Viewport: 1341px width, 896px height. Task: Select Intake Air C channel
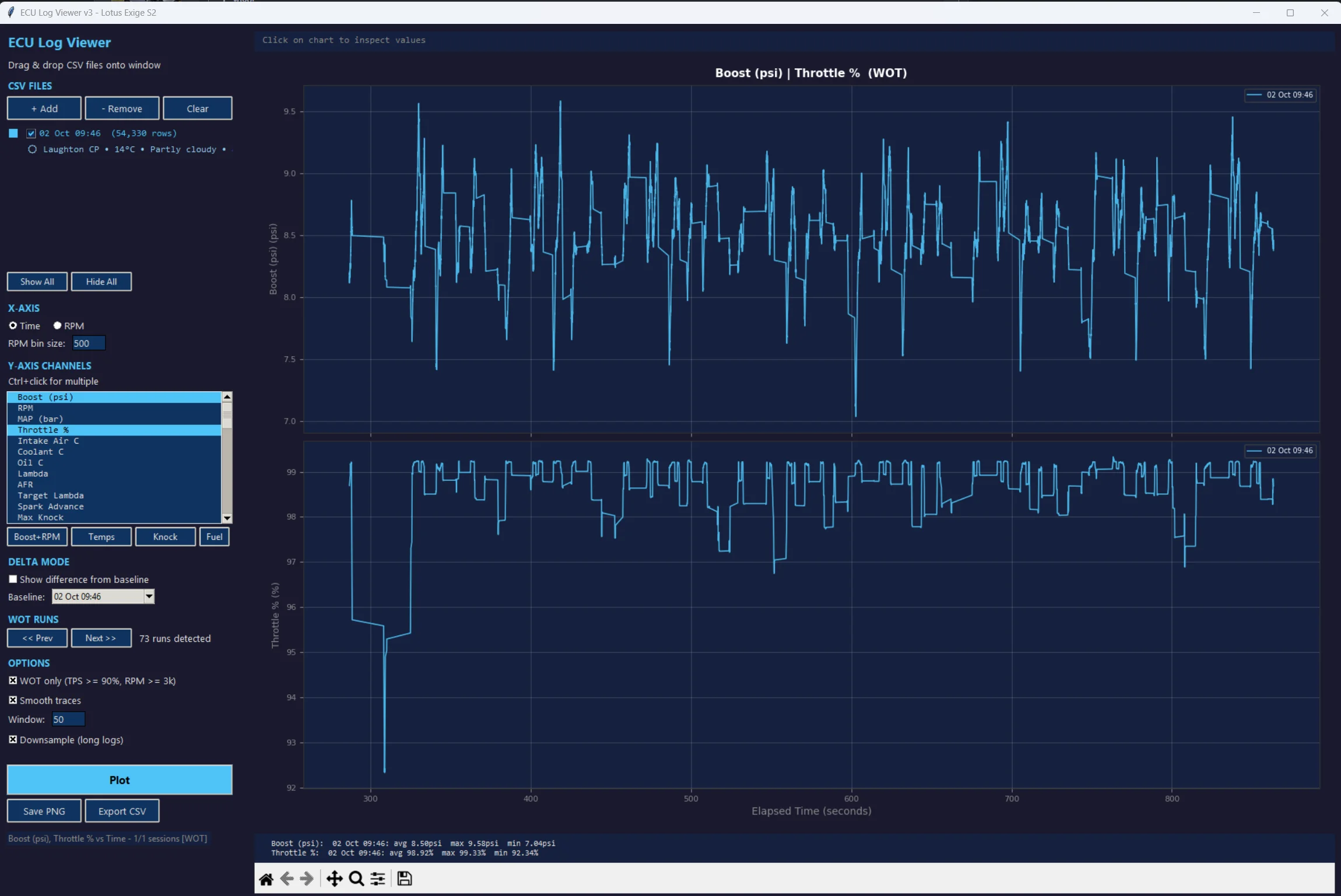click(114, 441)
